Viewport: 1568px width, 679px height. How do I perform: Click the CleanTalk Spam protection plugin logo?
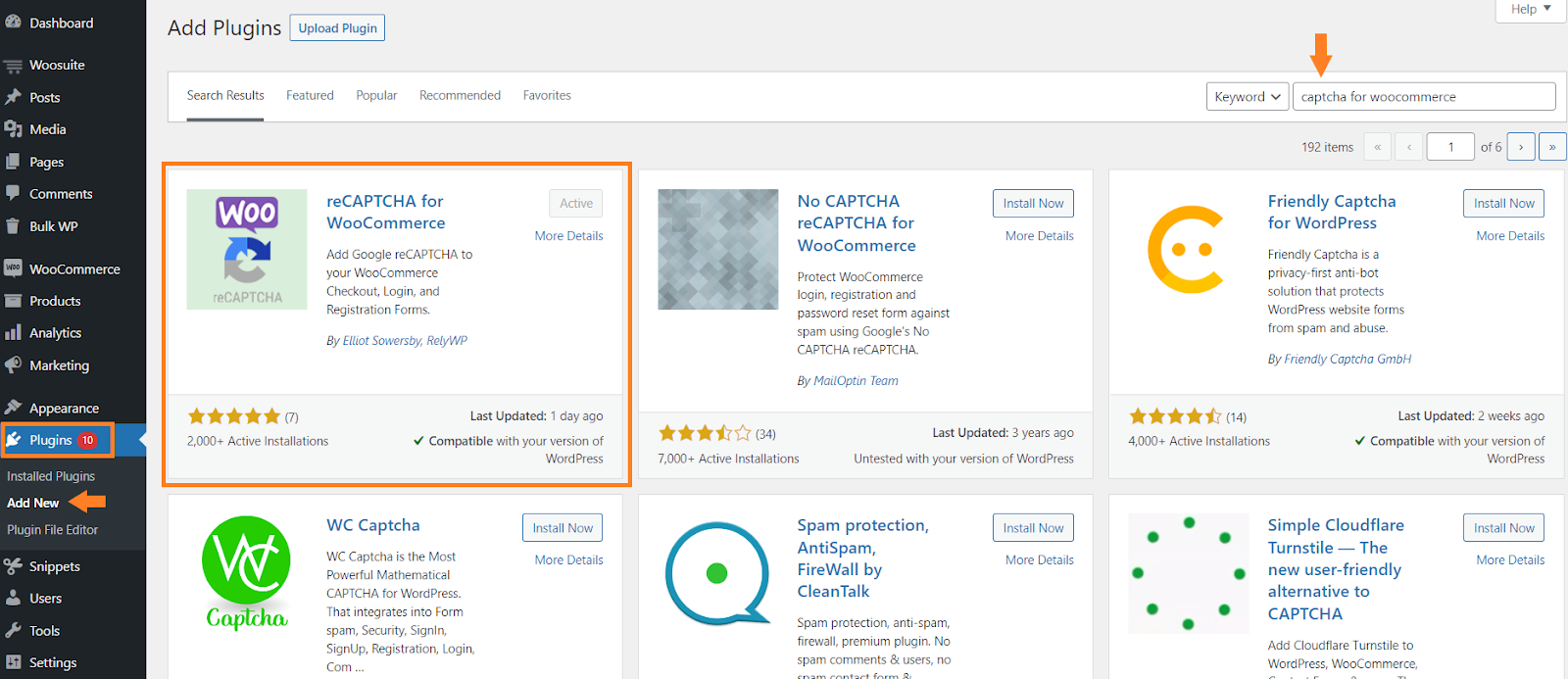[717, 573]
